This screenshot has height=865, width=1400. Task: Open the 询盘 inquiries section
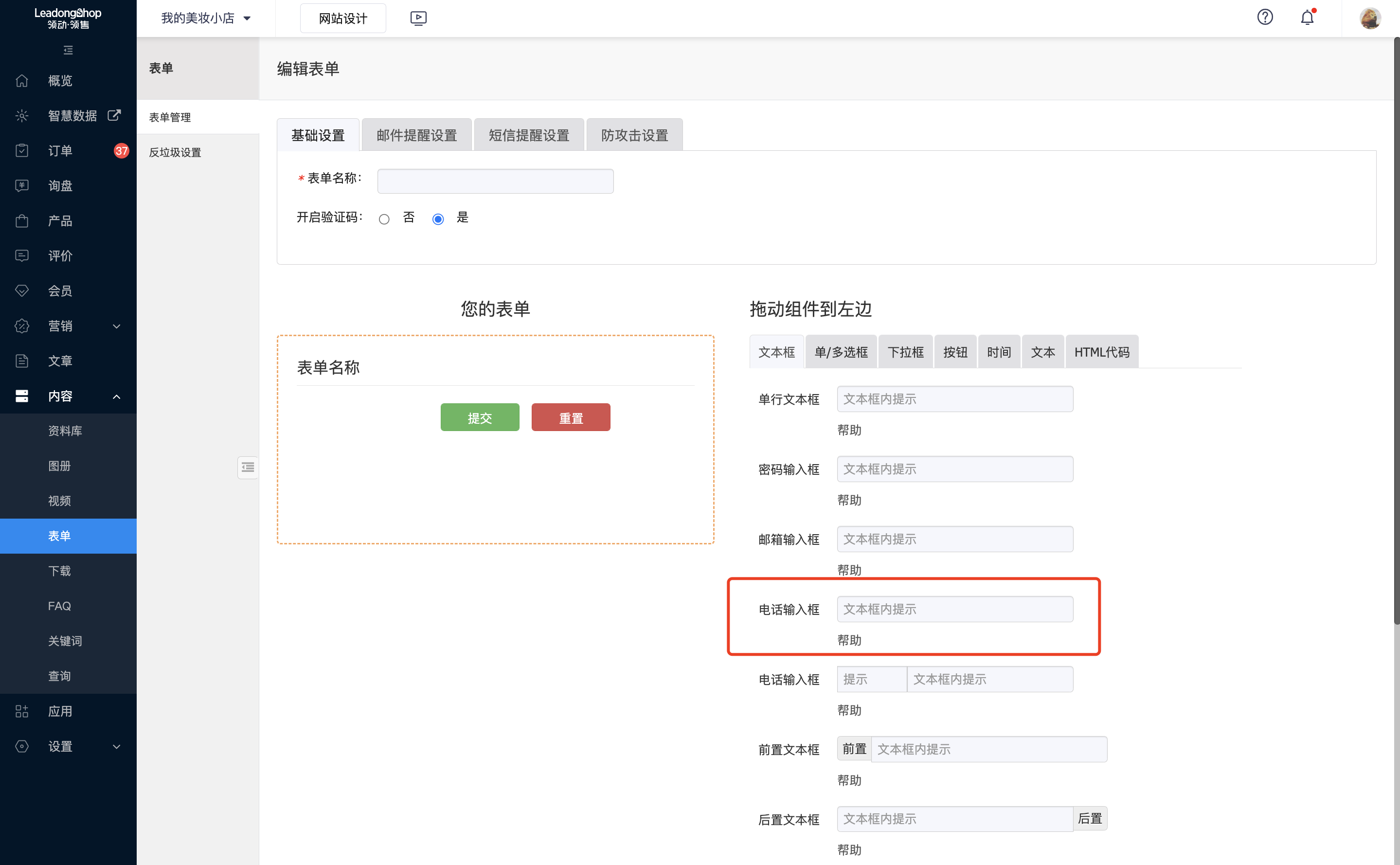[59, 185]
